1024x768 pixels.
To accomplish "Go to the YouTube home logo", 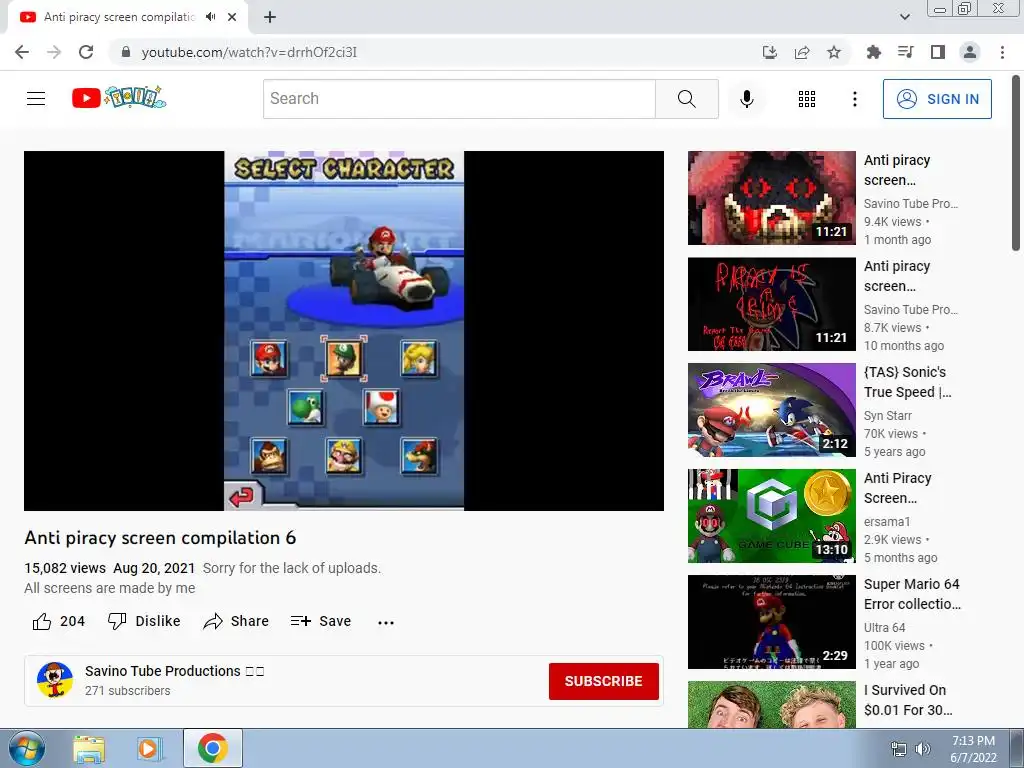I will [x=119, y=98].
